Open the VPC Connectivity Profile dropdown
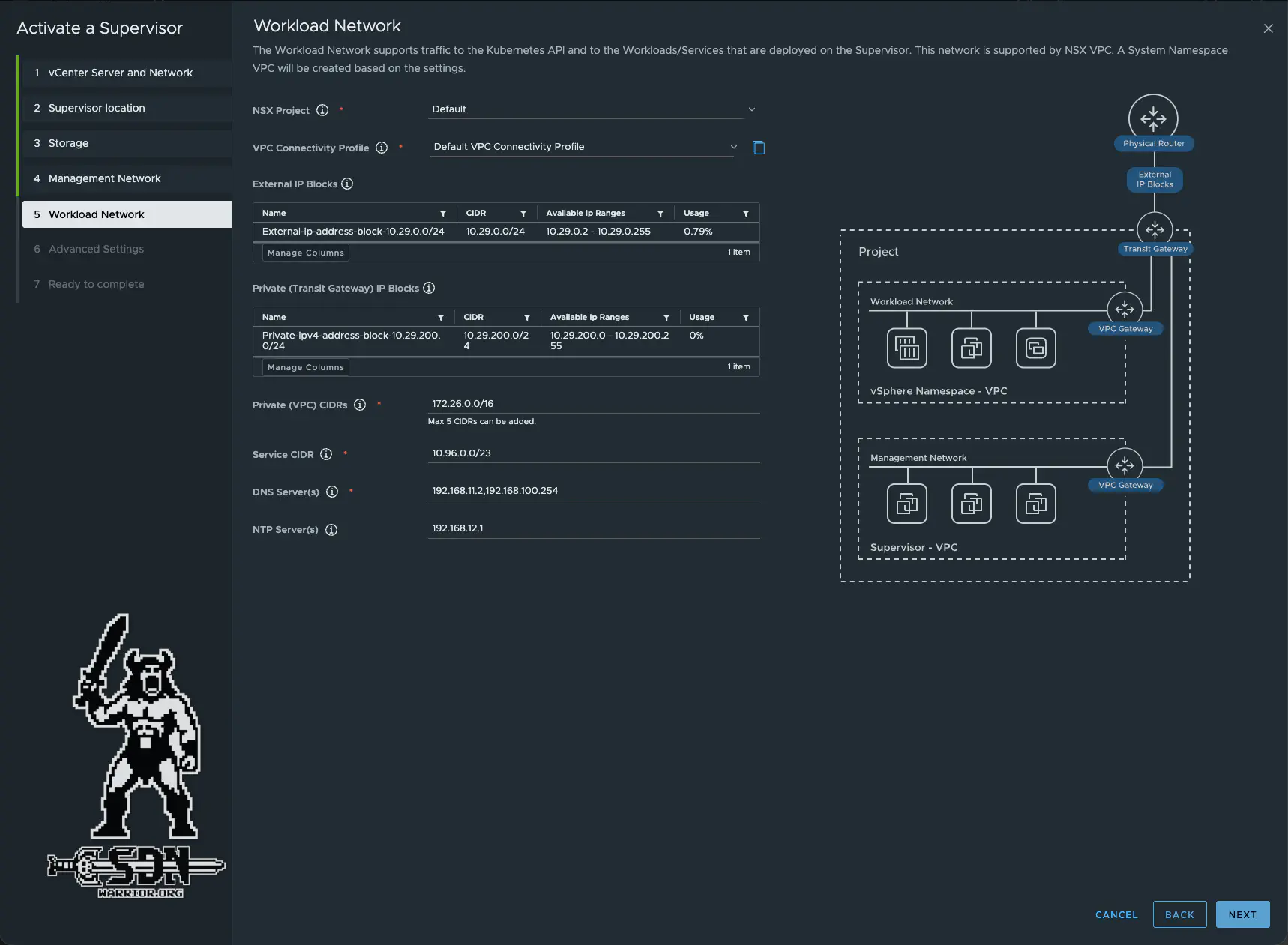Image resolution: width=1288 pixels, height=945 pixels. (735, 147)
